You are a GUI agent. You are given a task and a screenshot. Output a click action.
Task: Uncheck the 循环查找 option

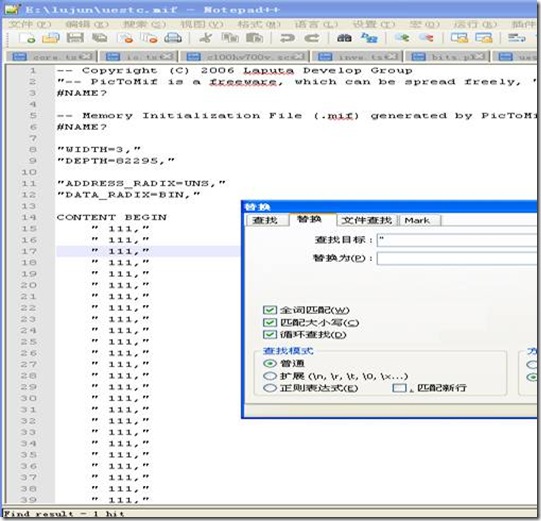tap(269, 334)
